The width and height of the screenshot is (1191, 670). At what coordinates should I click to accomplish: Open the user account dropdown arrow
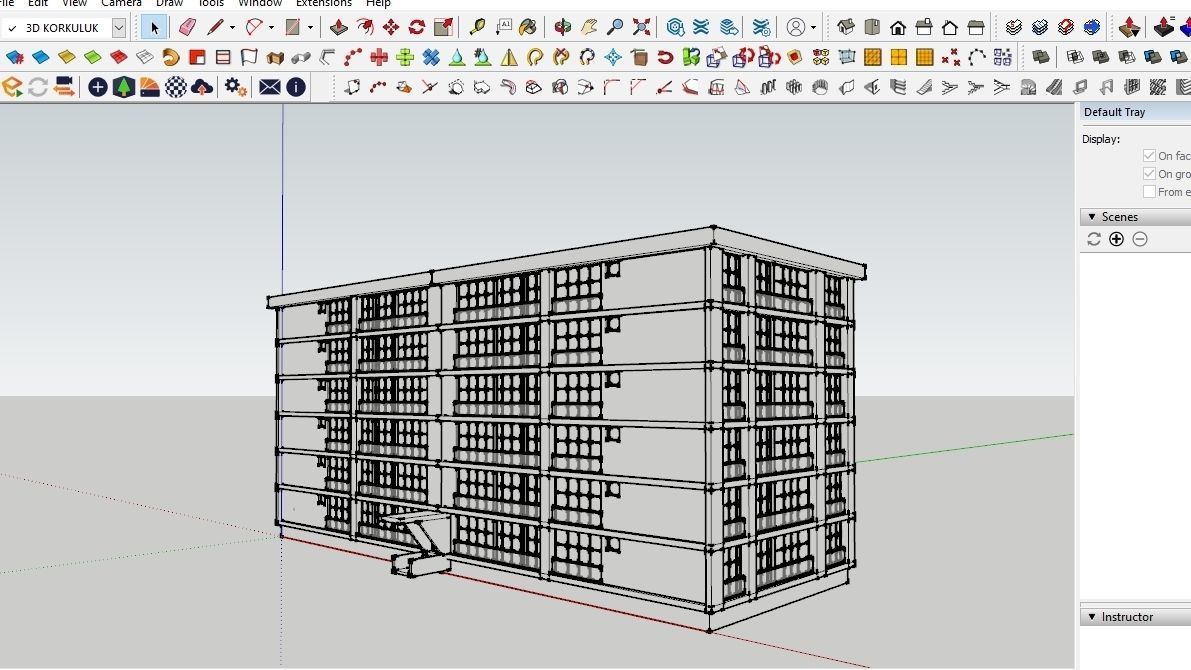click(x=813, y=28)
